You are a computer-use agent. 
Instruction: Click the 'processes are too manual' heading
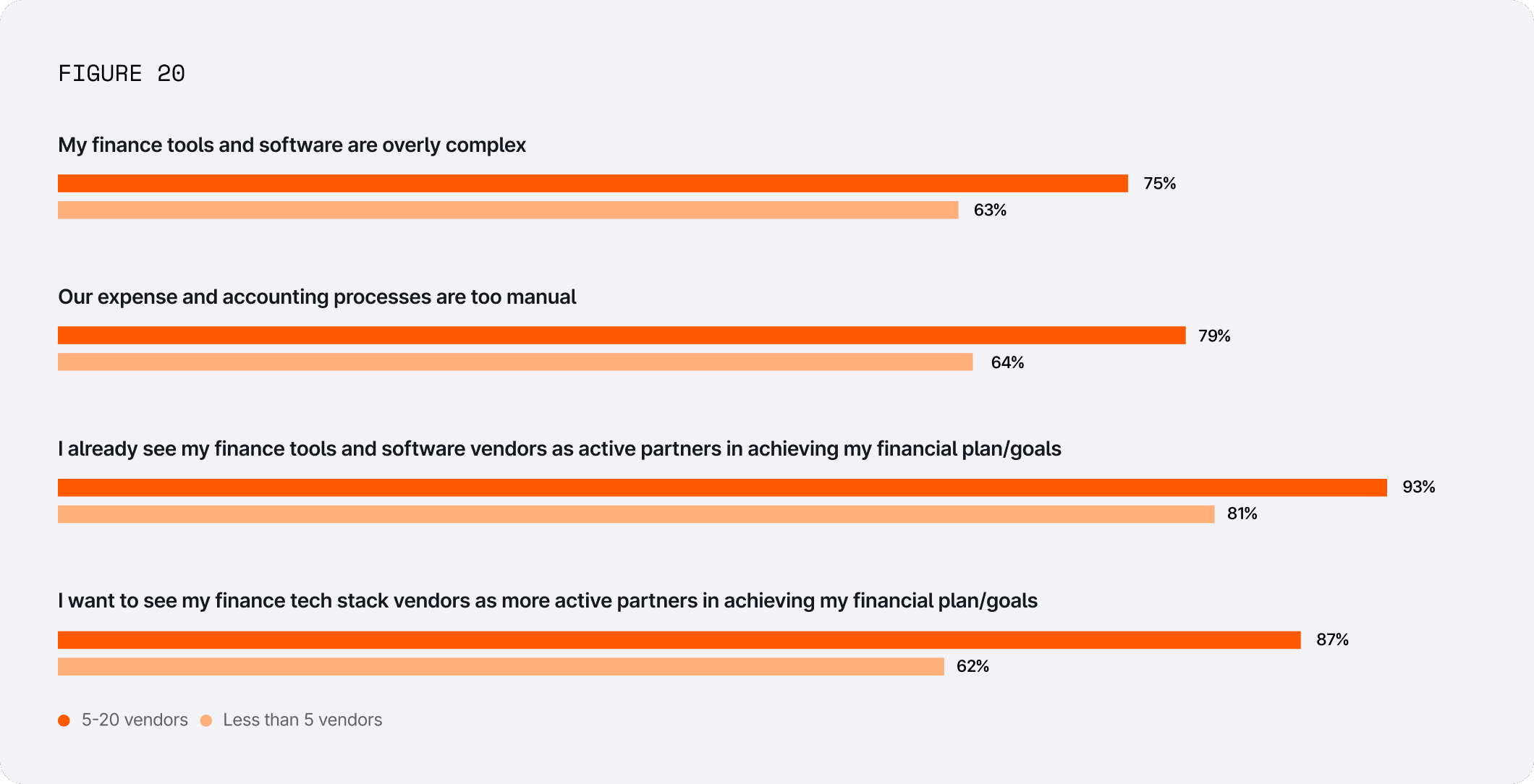(317, 297)
